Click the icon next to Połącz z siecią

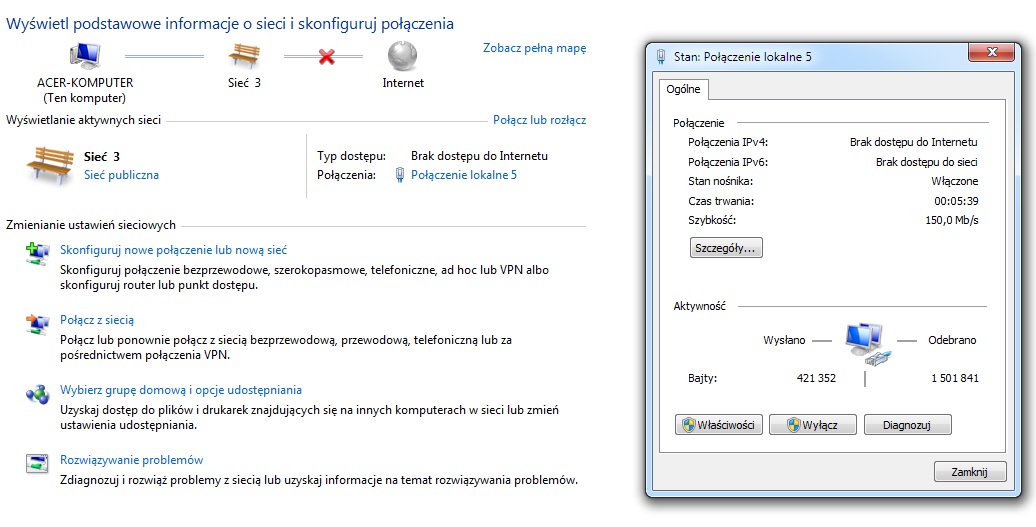click(x=37, y=324)
